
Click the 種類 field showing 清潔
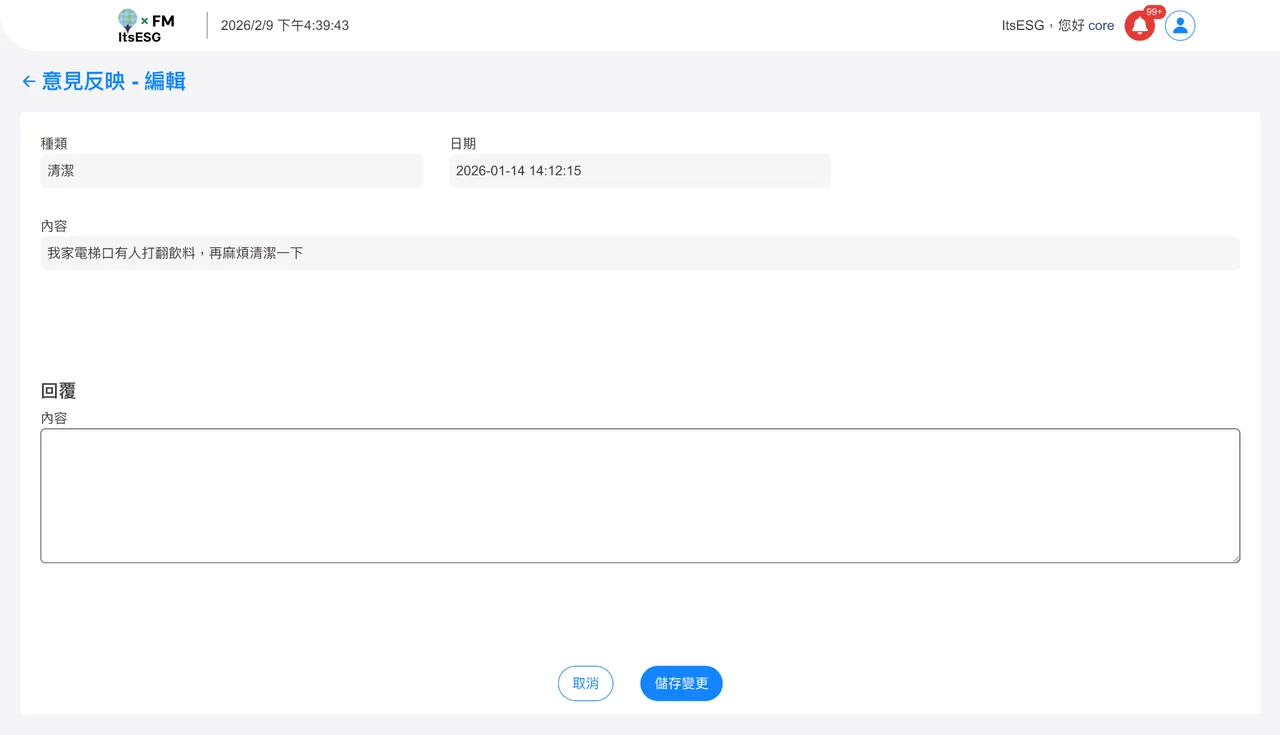pos(231,171)
